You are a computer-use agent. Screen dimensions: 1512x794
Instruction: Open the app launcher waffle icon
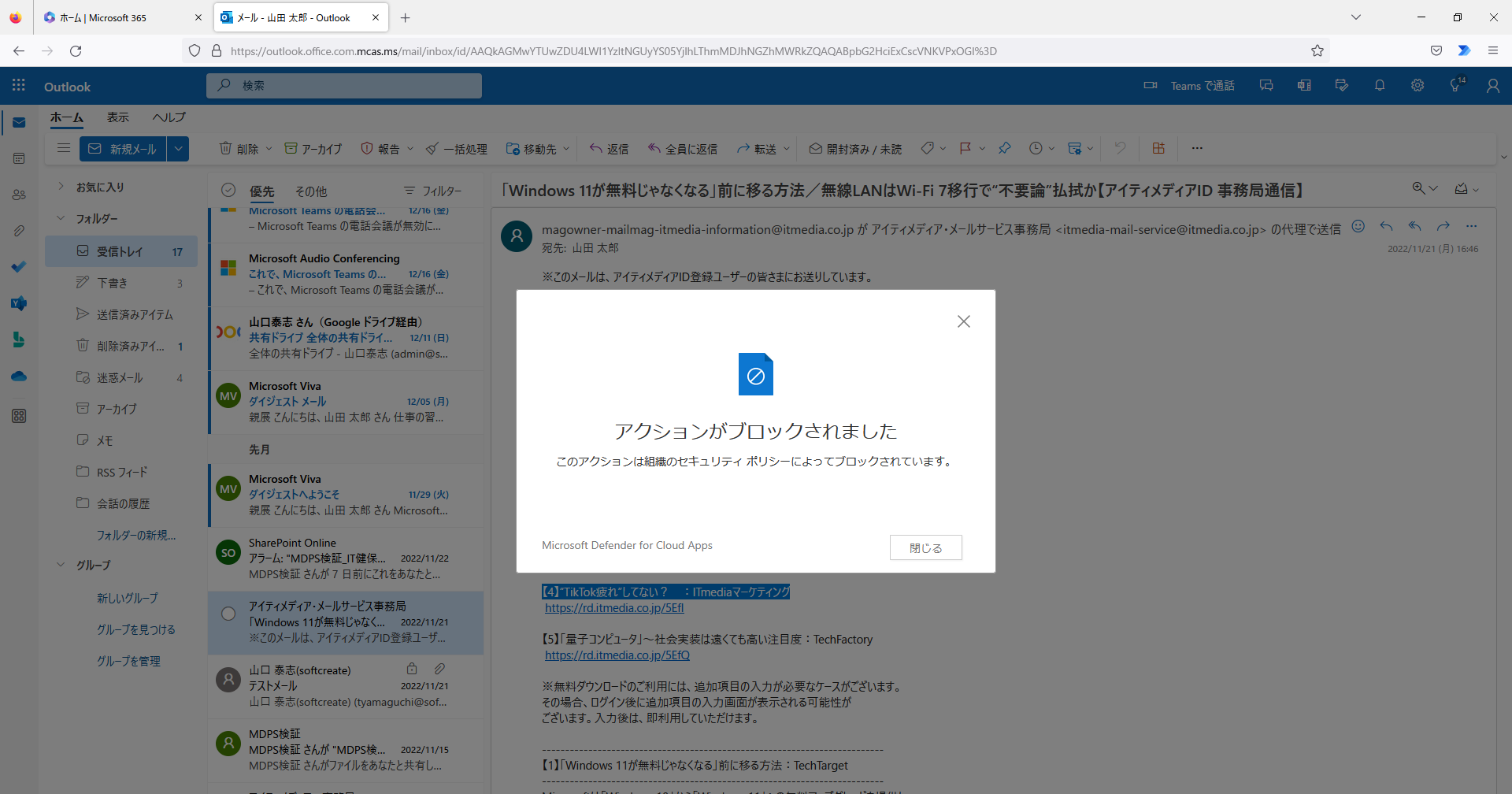pyautogui.click(x=19, y=85)
